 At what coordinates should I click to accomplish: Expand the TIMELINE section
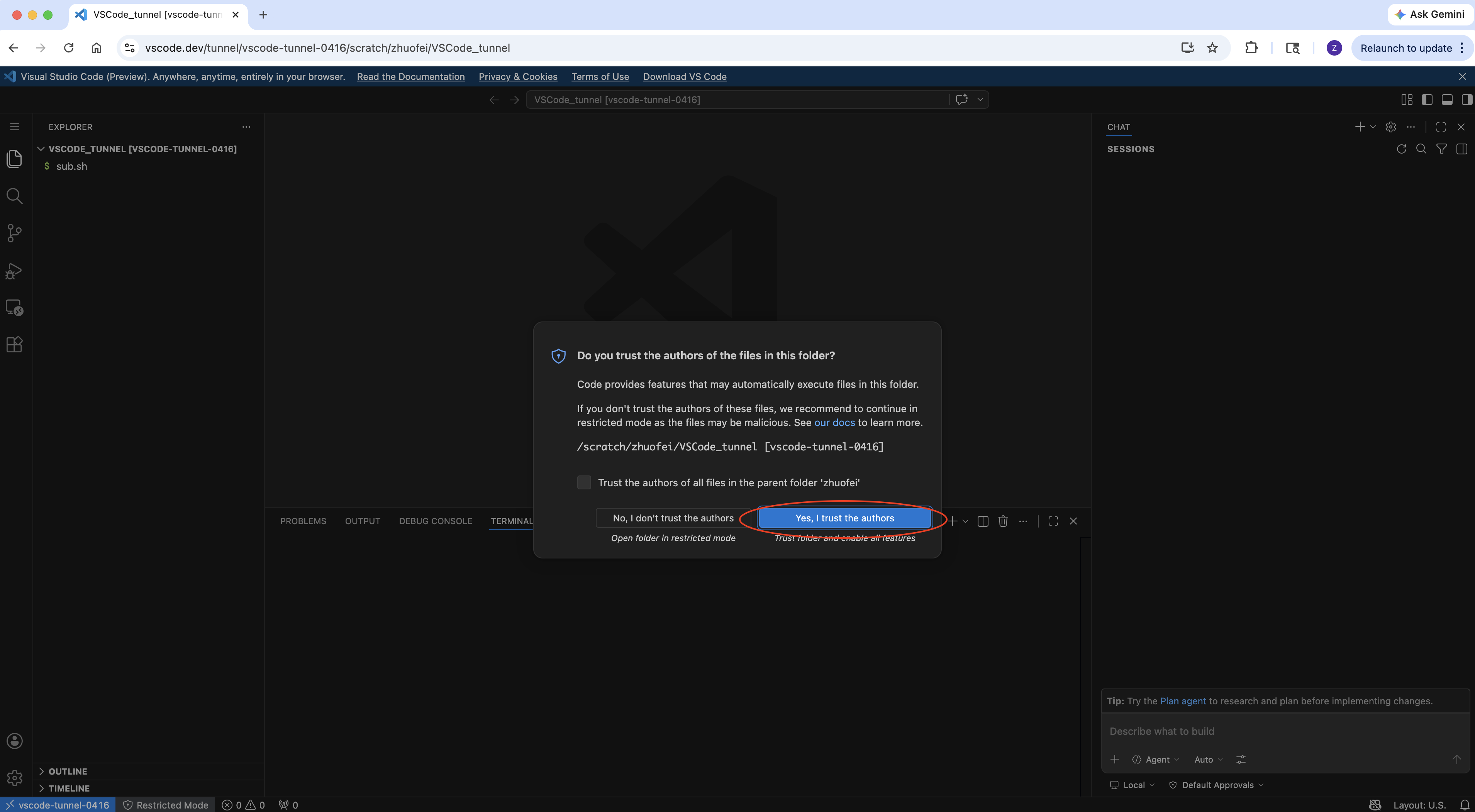pyautogui.click(x=69, y=788)
